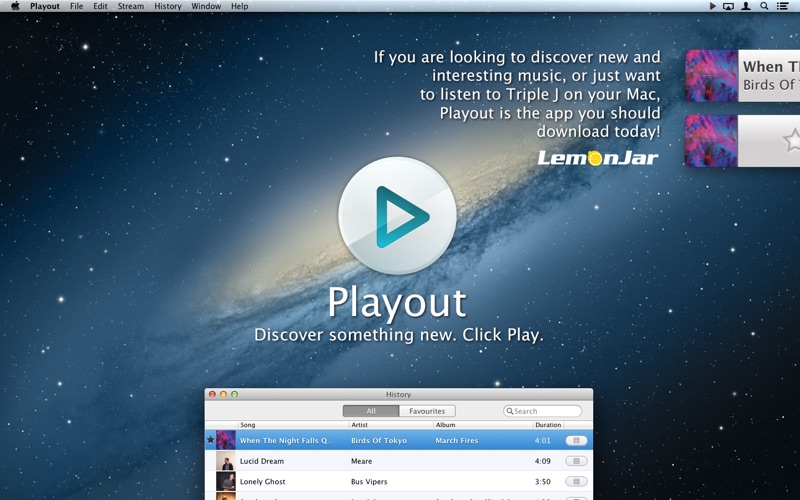Click the action button in the Birds Of Tokyo row
This screenshot has width=800, height=500.
pos(576,440)
